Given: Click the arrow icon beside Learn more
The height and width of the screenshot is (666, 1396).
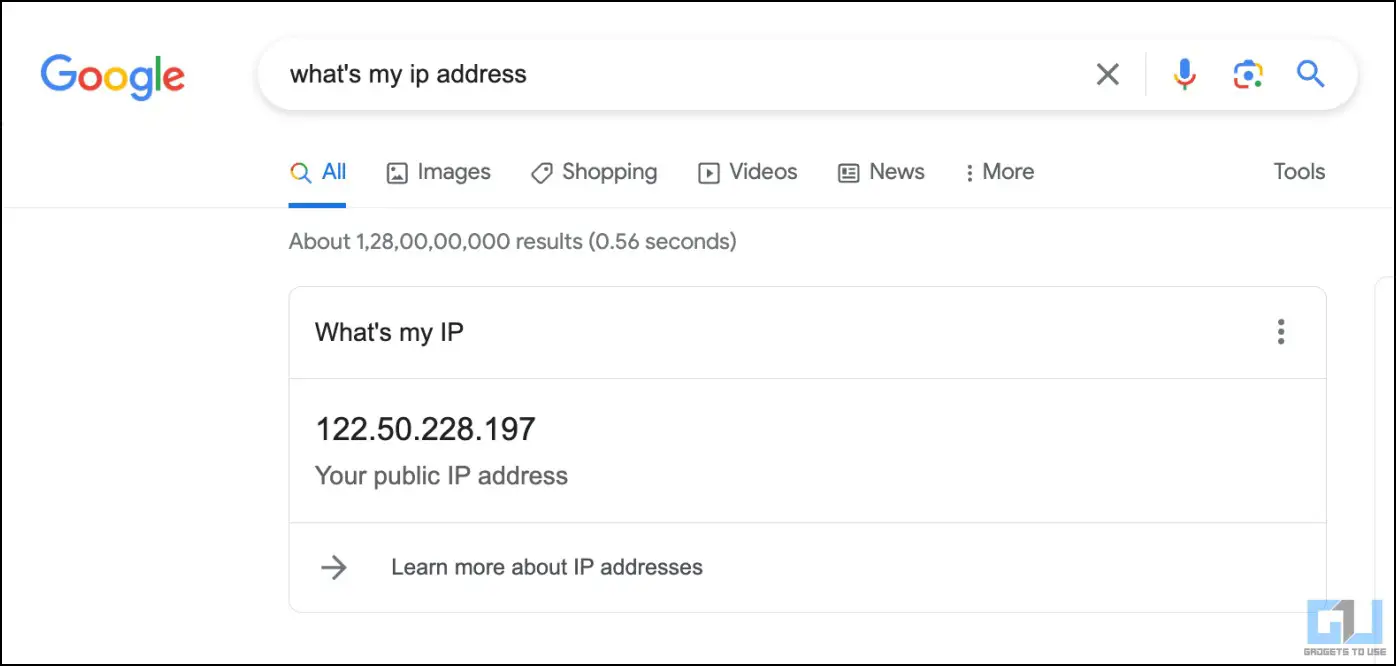Looking at the screenshot, I should point(333,568).
